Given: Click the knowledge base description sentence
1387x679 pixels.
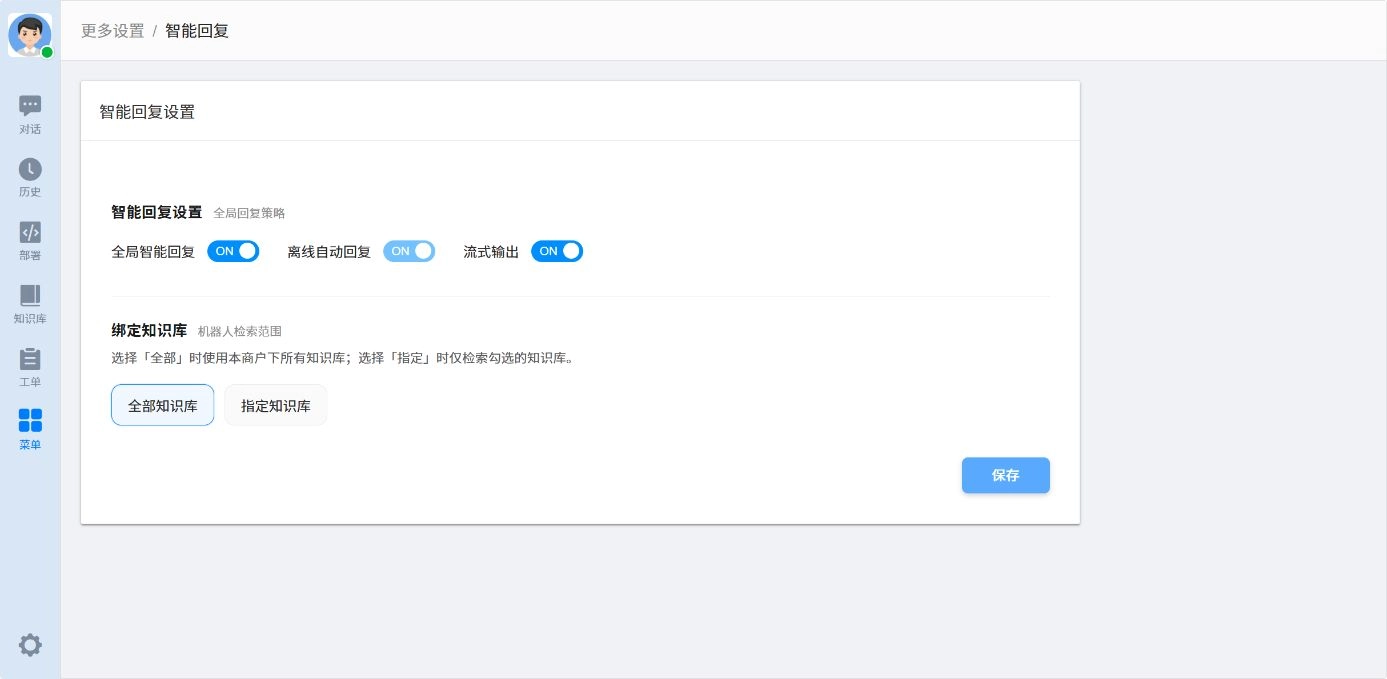Looking at the screenshot, I should click(x=344, y=358).
